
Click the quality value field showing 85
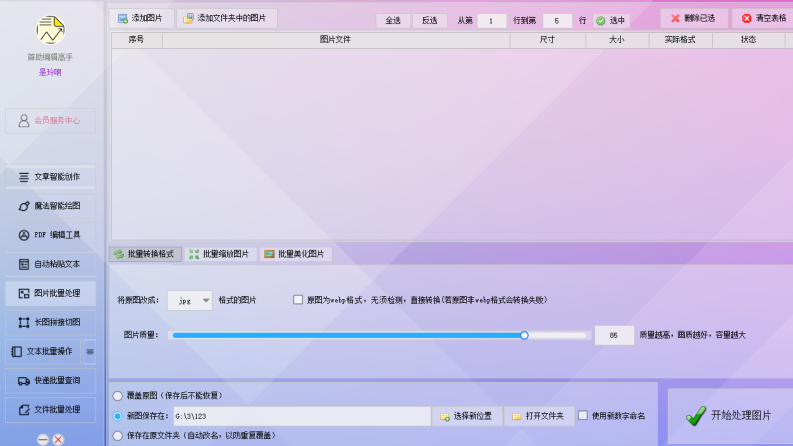614,335
